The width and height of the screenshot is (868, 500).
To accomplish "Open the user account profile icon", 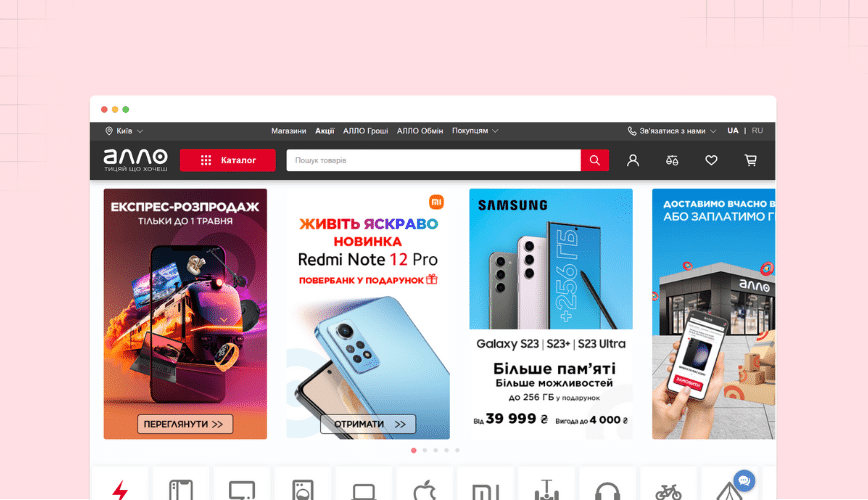I will [633, 161].
